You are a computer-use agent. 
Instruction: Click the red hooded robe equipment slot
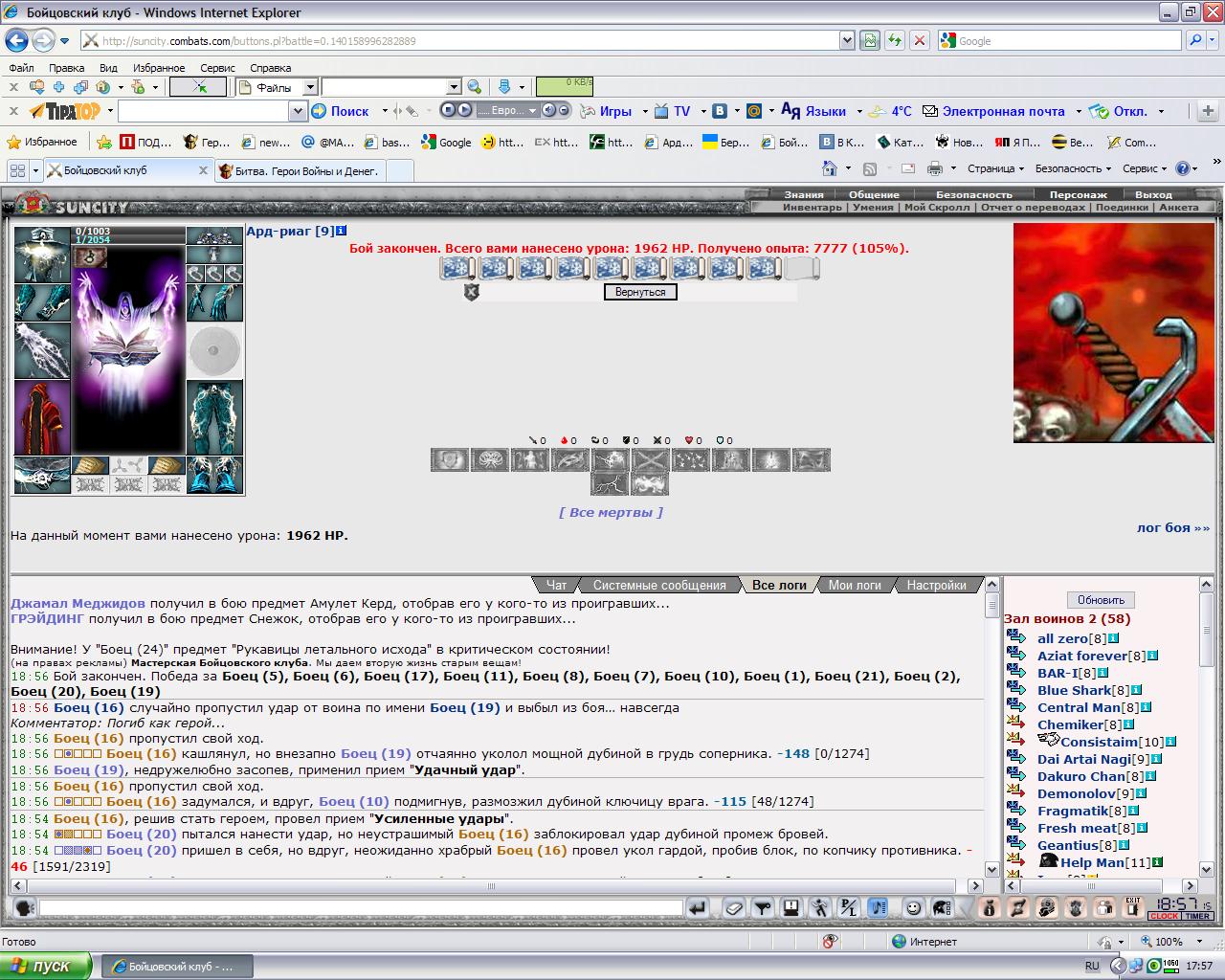coord(42,418)
